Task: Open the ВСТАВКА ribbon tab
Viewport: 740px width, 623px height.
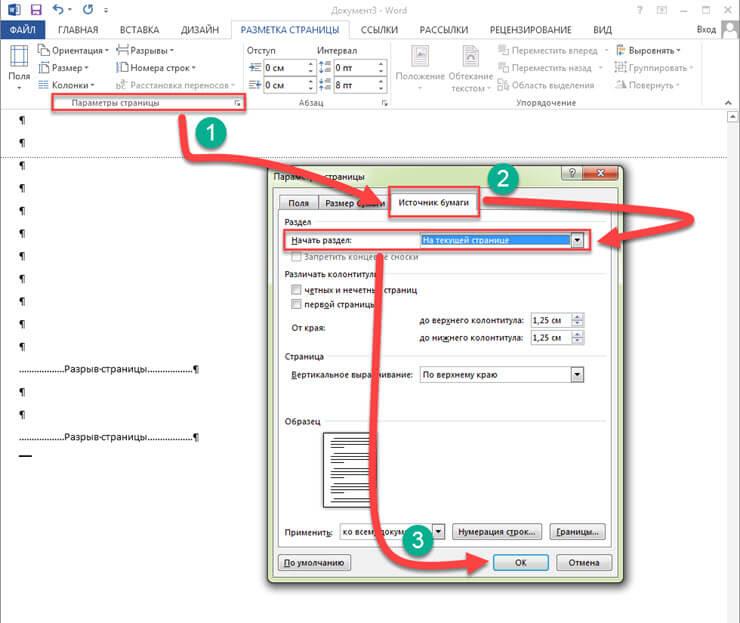Action: [x=139, y=30]
